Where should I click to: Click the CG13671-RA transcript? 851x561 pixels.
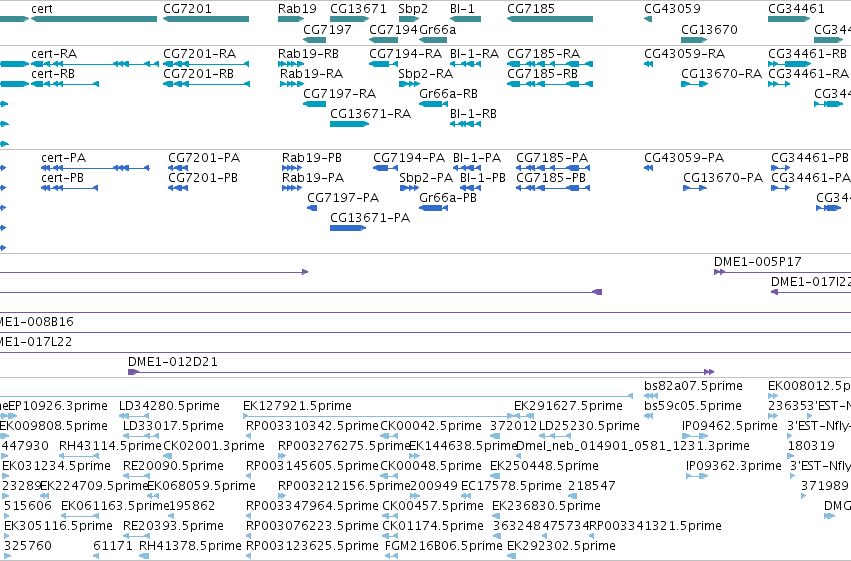pyautogui.click(x=350, y=124)
